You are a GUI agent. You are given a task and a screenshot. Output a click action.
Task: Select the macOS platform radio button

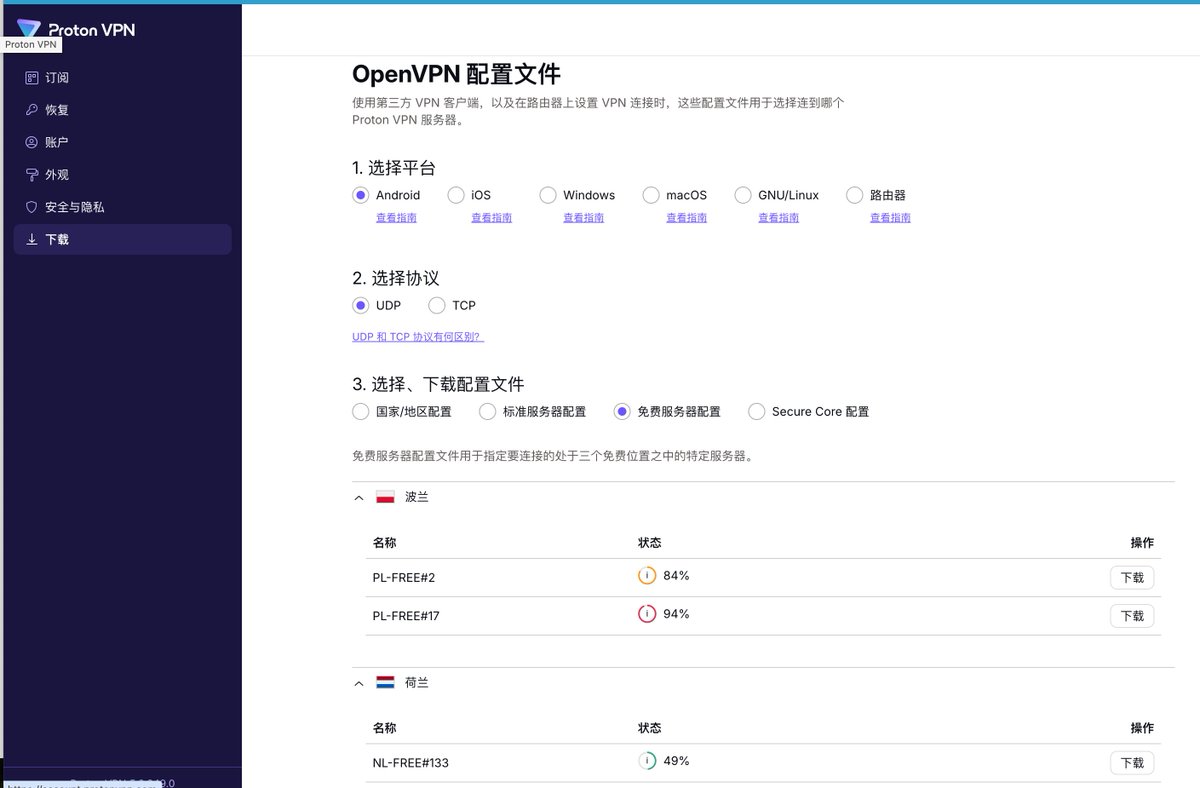pos(651,195)
